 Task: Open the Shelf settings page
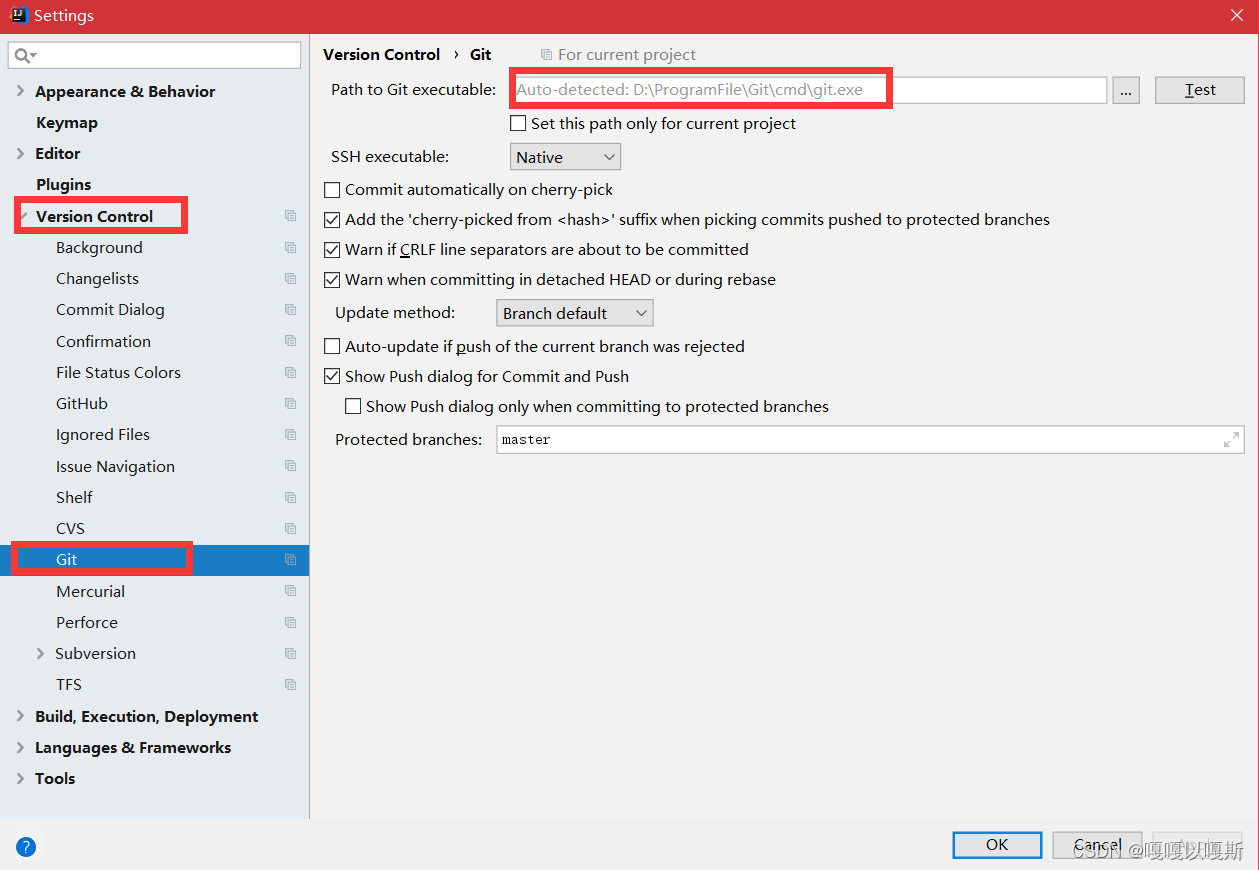pos(74,497)
